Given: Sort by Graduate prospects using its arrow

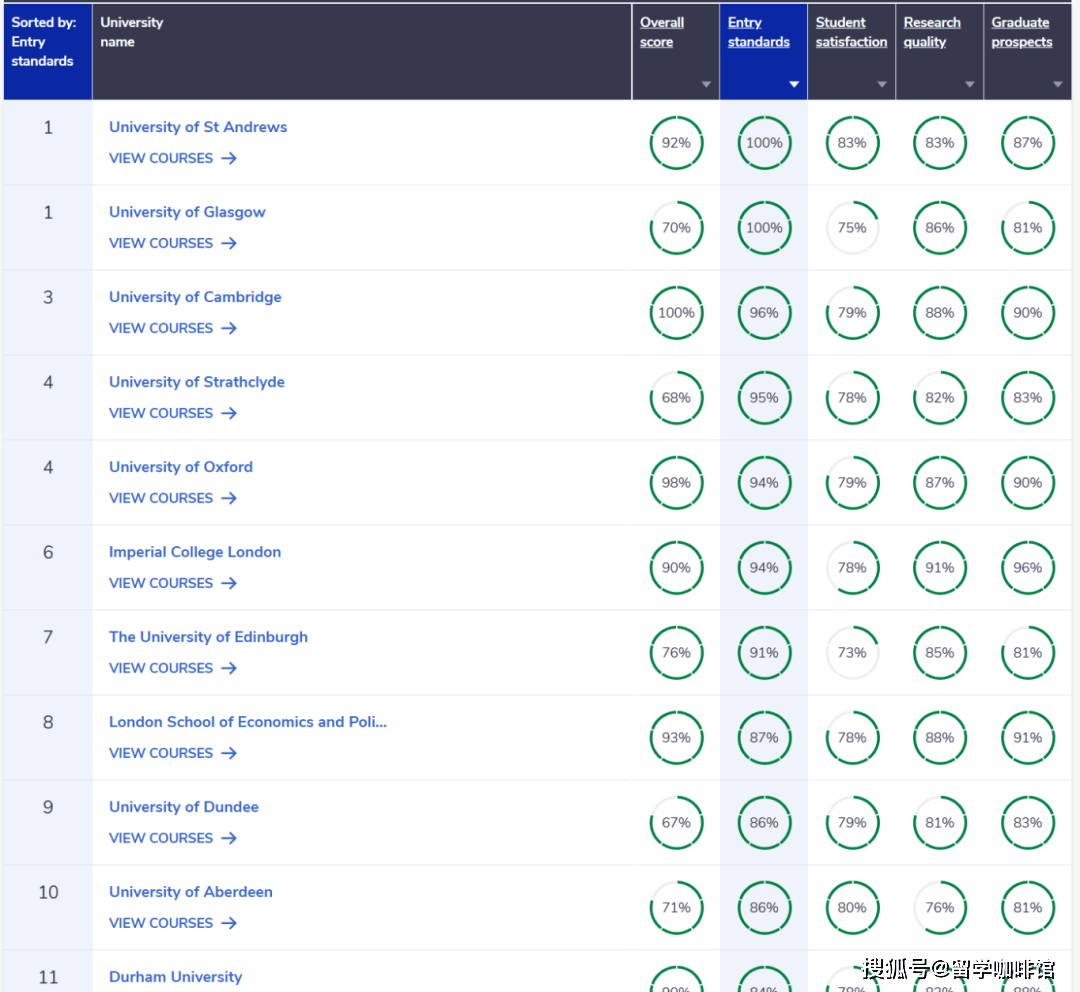Looking at the screenshot, I should [x=1057, y=84].
